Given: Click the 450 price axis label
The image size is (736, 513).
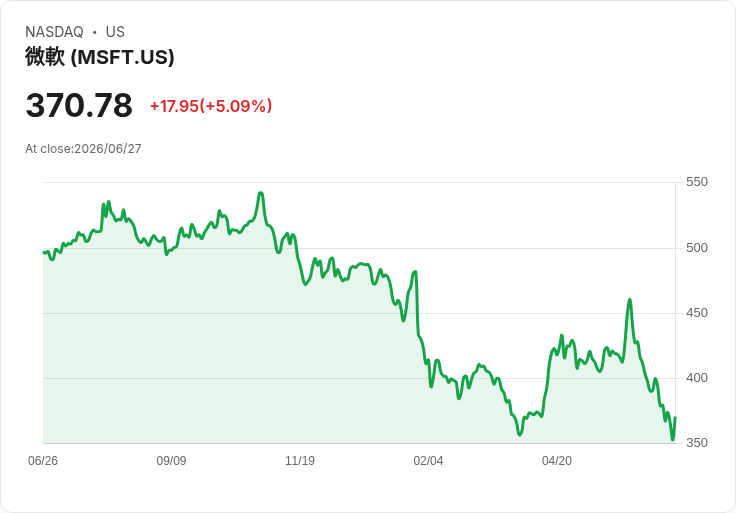Looking at the screenshot, I should pyautogui.click(x=697, y=313).
